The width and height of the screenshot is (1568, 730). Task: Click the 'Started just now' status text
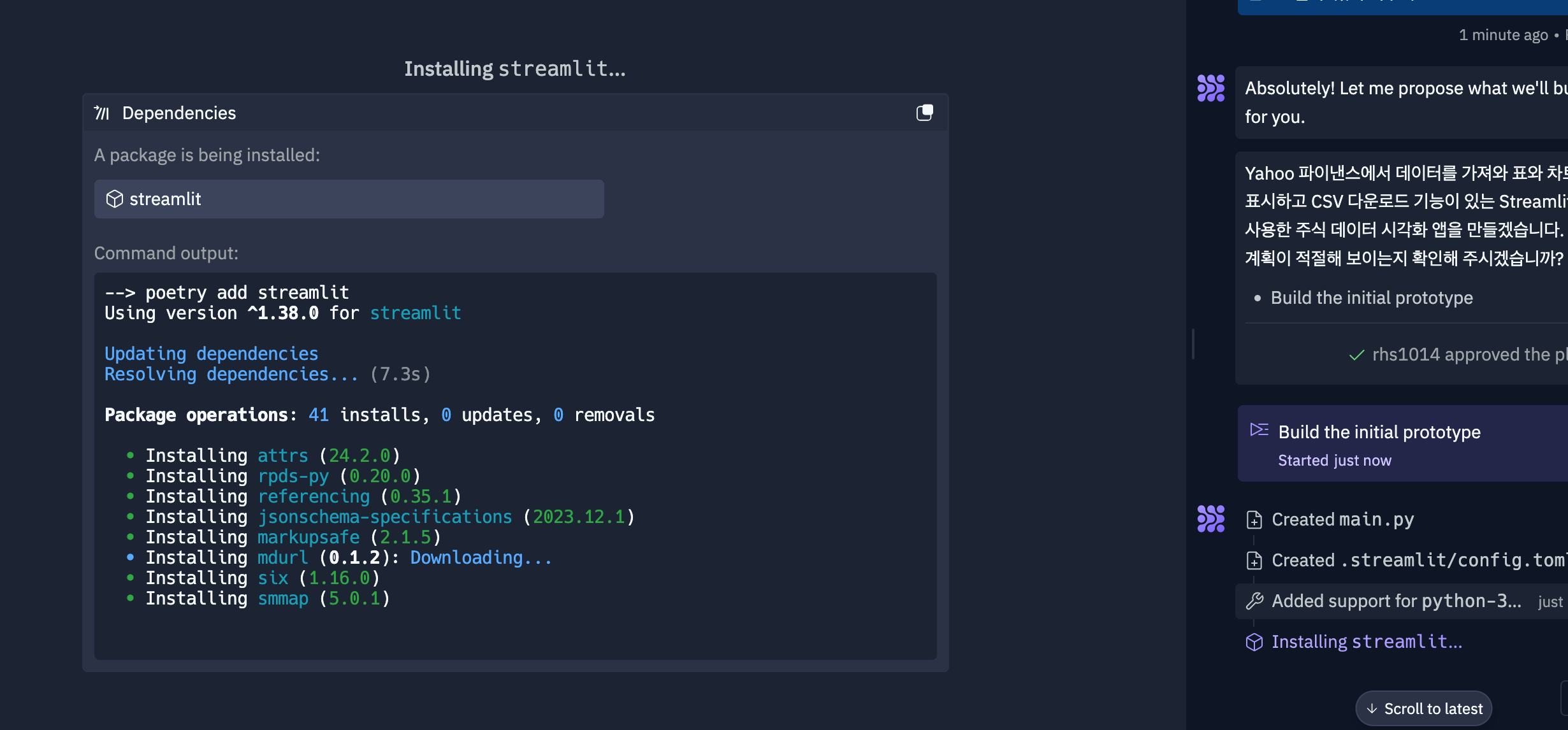point(1335,460)
